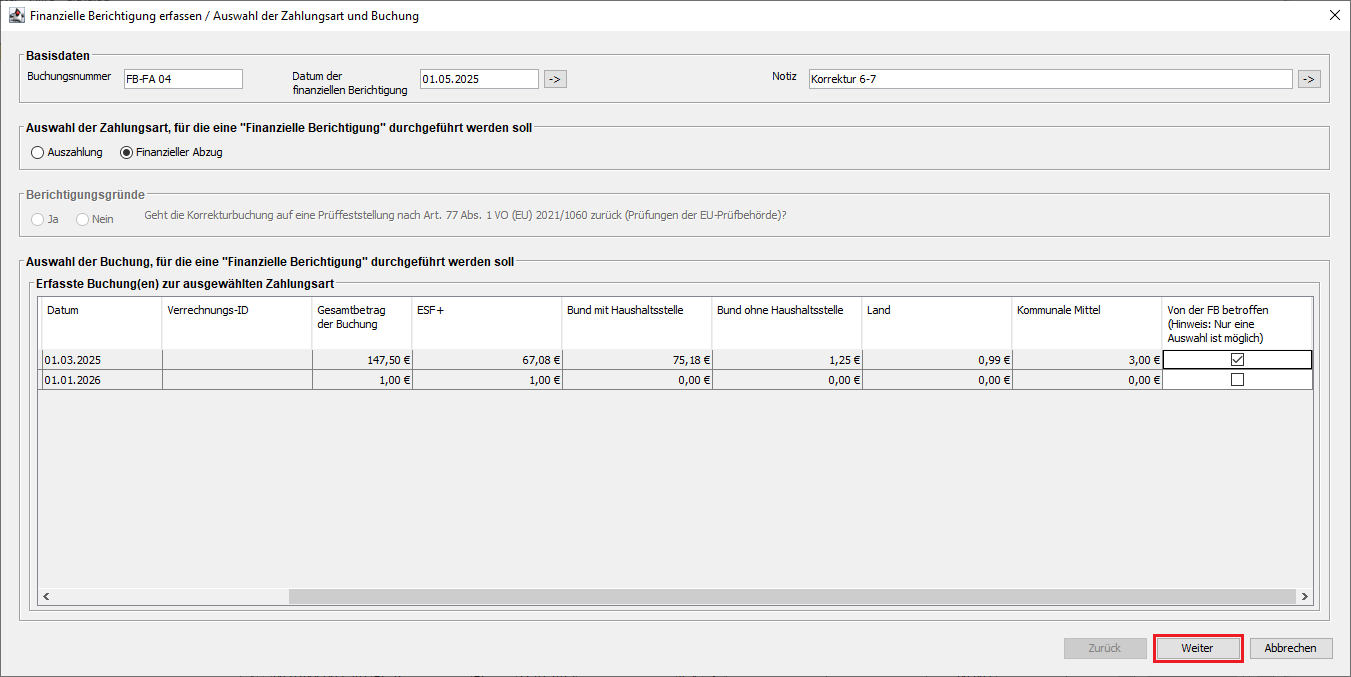Click the Gesamtbetrag cell showing 147,50 €
The image size is (1351, 677).
(x=362, y=360)
